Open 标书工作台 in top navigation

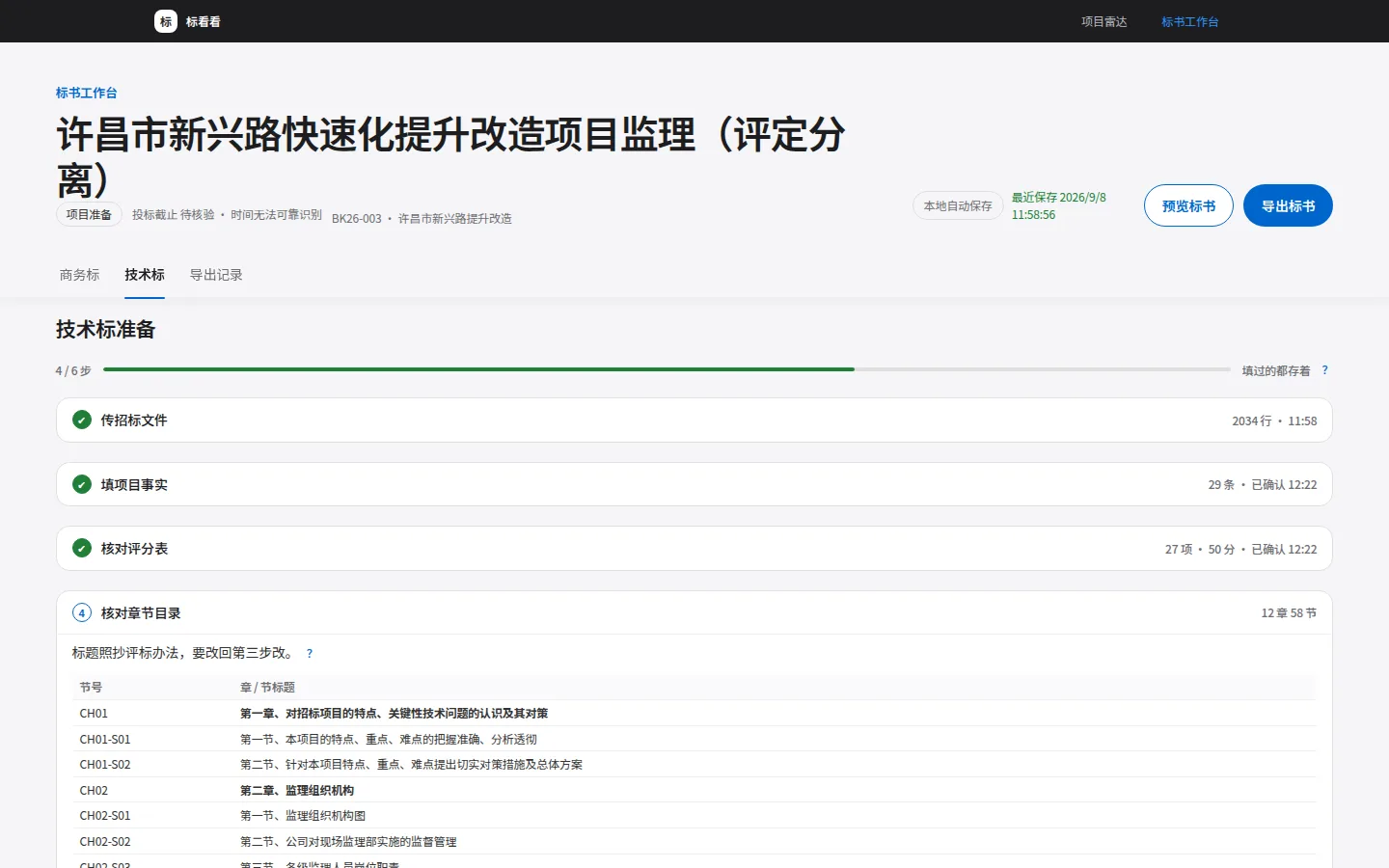(x=1189, y=21)
